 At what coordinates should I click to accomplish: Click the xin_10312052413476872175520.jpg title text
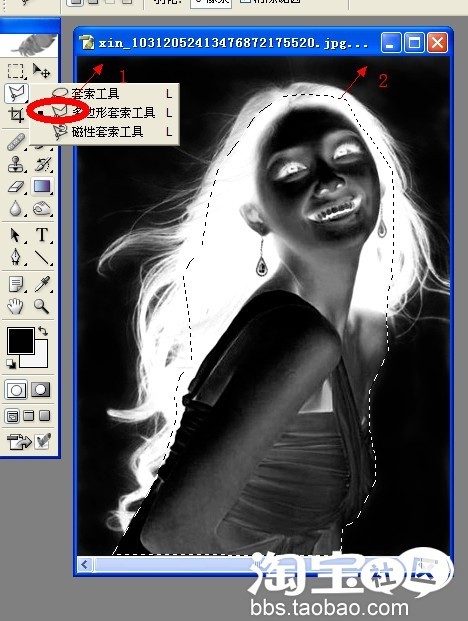click(233, 43)
